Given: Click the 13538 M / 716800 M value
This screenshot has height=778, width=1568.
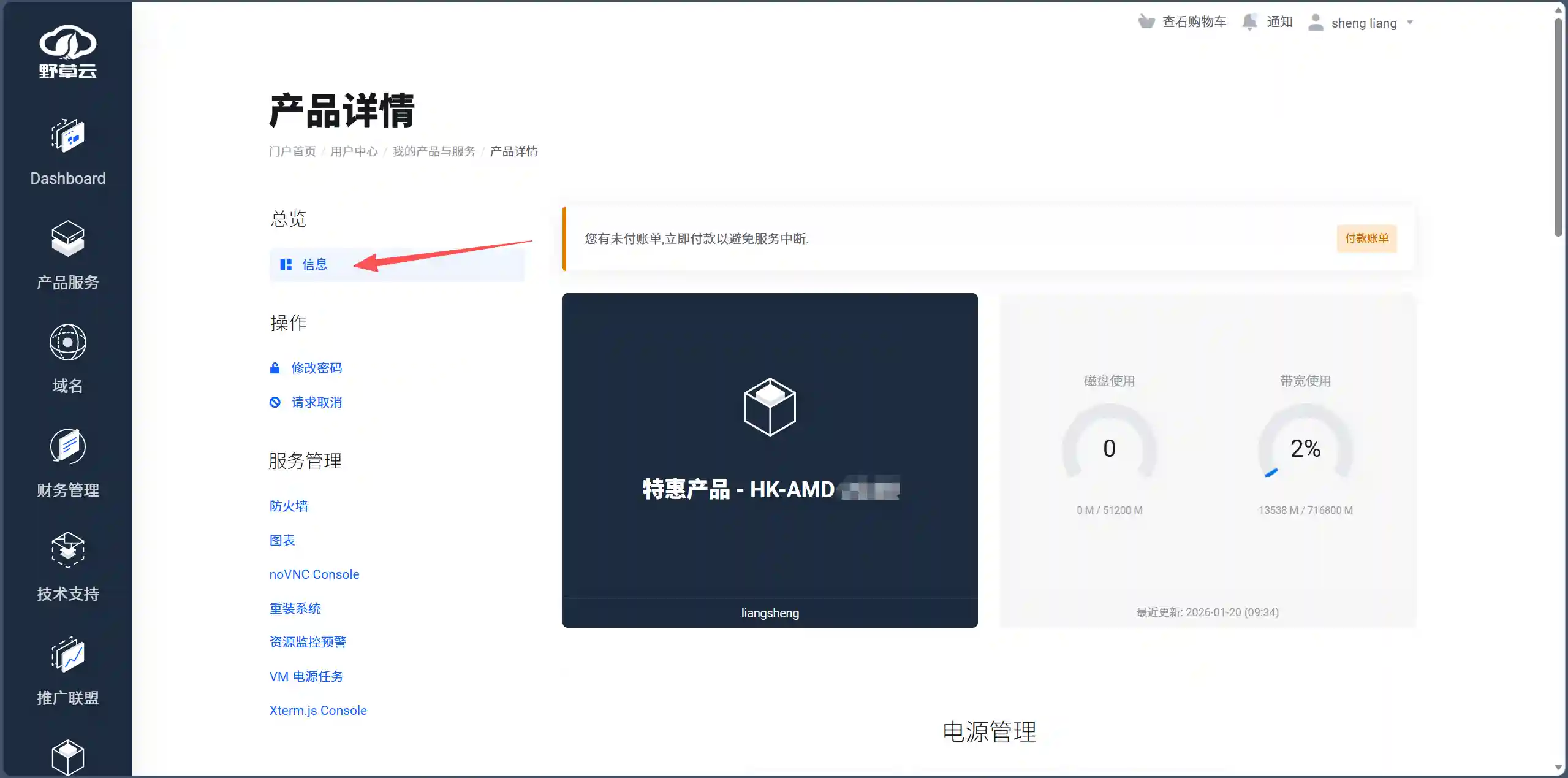Looking at the screenshot, I should (1306, 510).
